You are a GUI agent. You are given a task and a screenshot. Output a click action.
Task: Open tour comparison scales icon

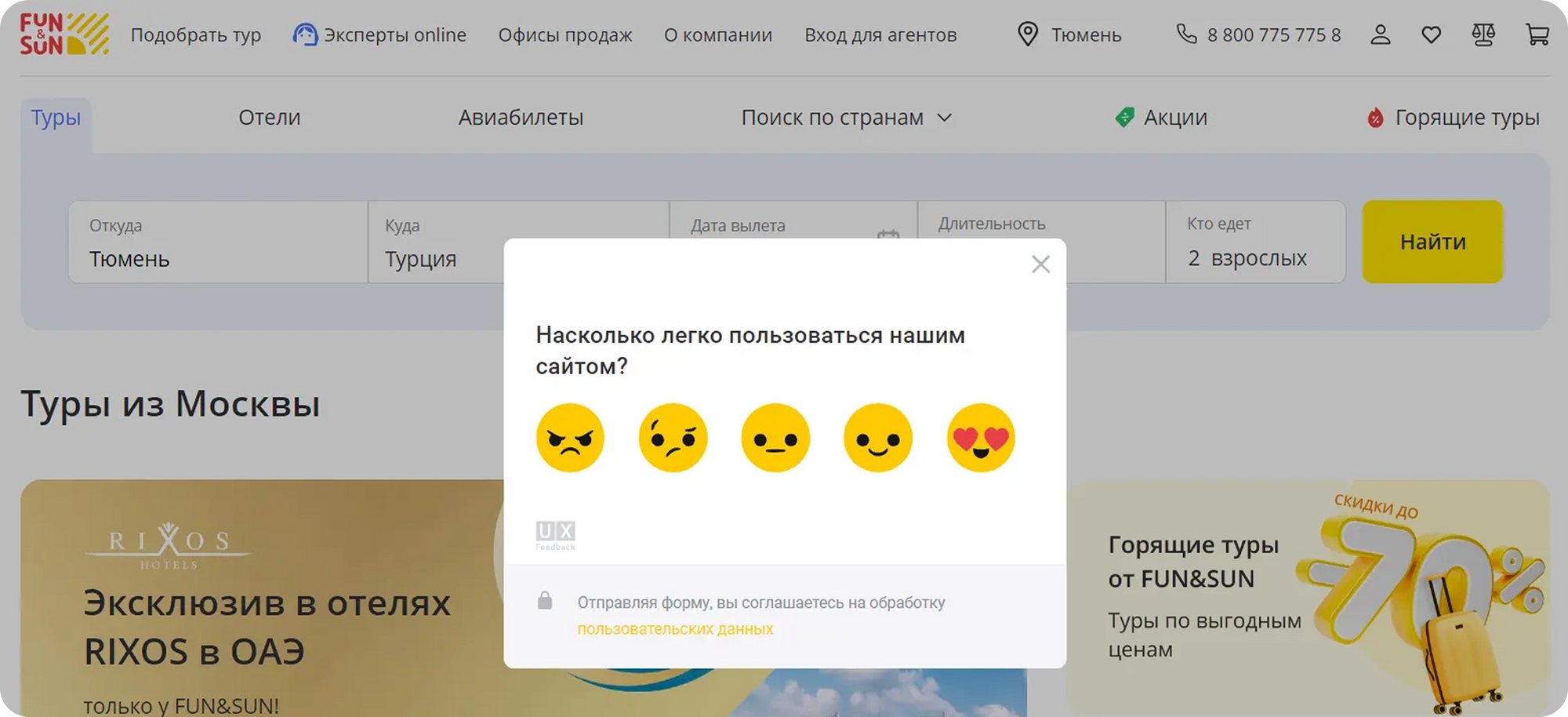point(1483,35)
